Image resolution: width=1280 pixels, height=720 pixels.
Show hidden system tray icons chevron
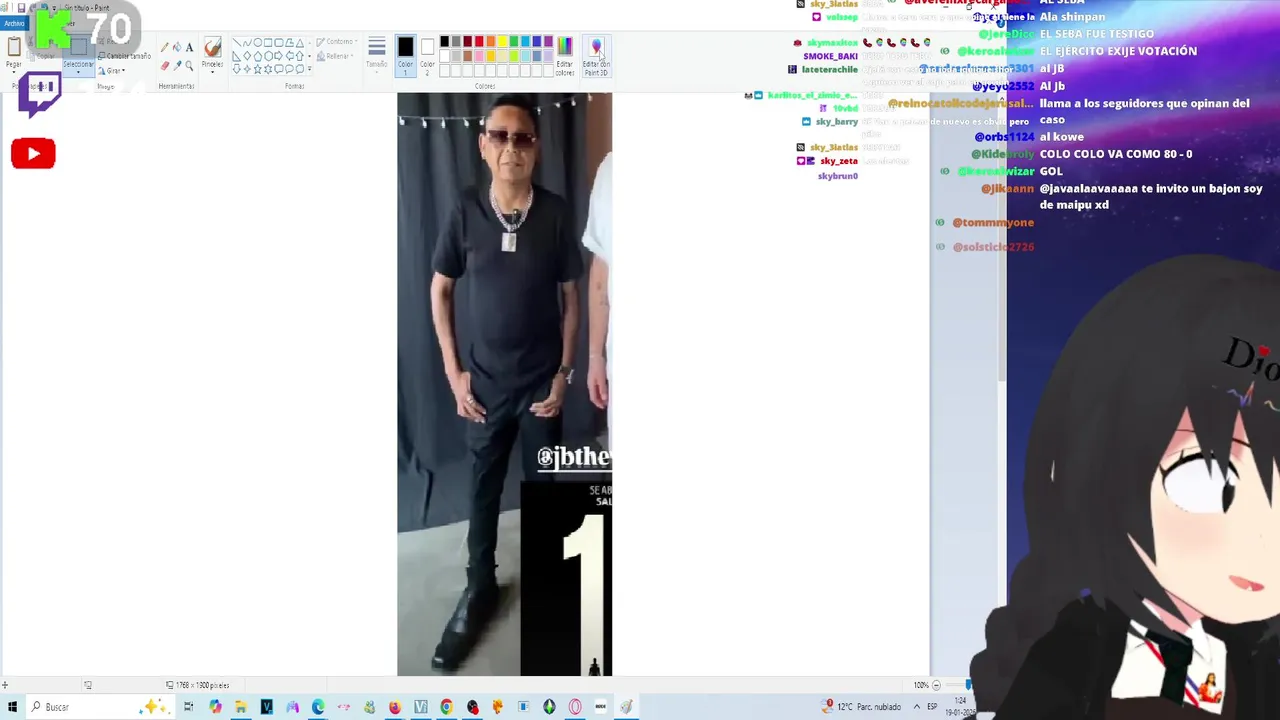pyautogui.click(x=916, y=707)
